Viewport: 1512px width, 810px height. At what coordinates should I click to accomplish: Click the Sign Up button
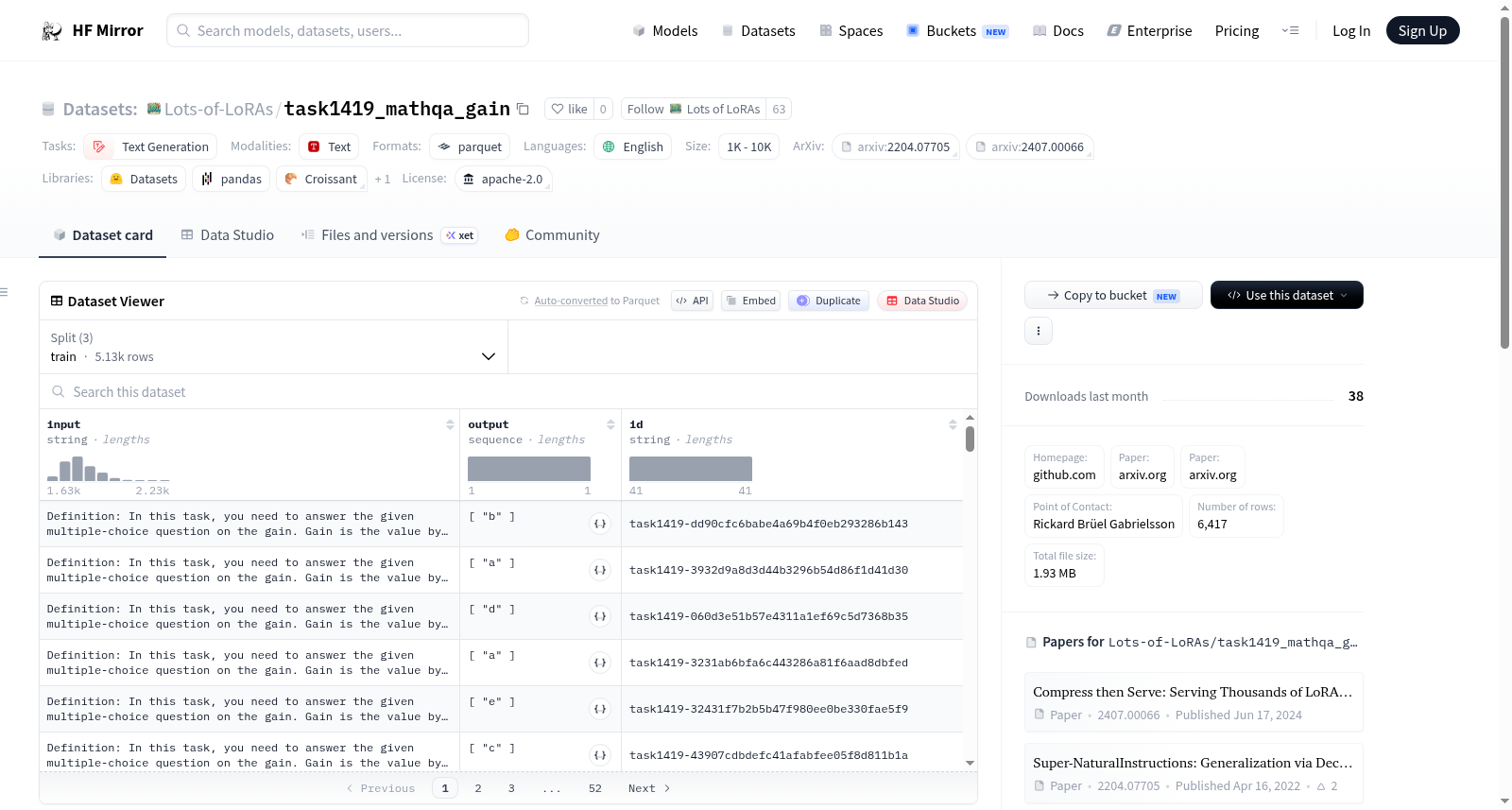pos(1422,30)
